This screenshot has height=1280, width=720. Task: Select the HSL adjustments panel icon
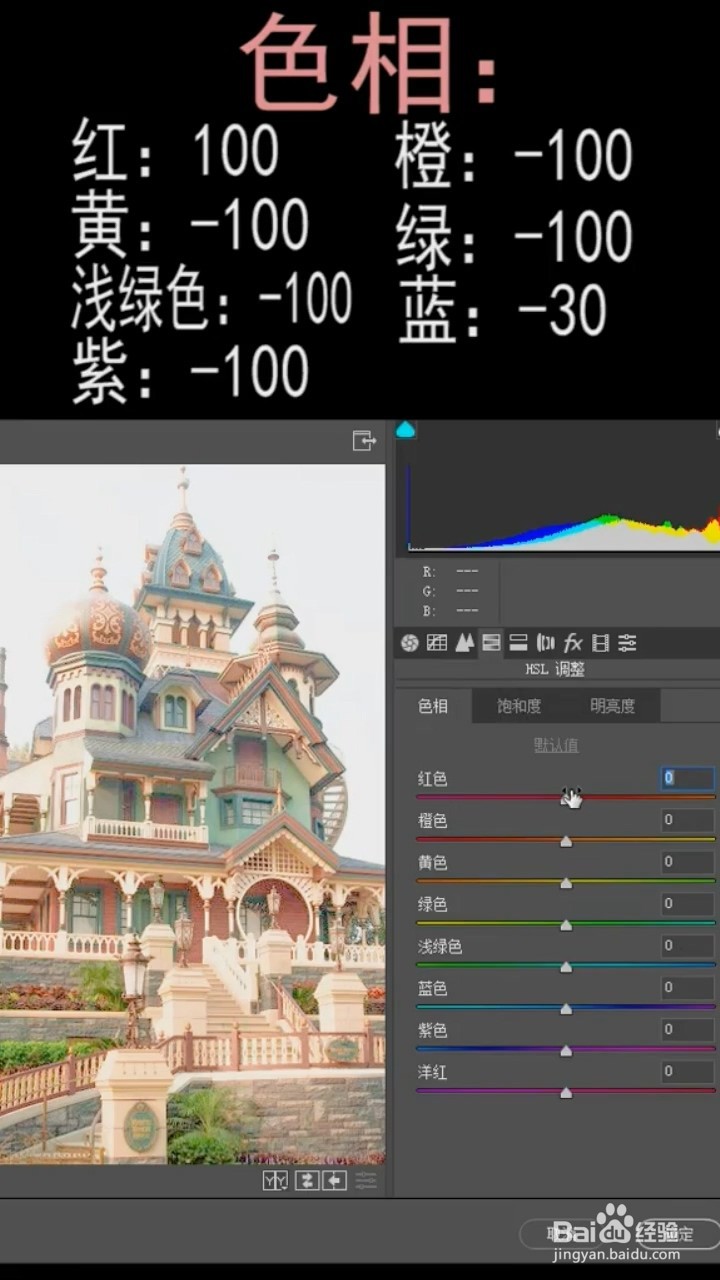[x=491, y=643]
